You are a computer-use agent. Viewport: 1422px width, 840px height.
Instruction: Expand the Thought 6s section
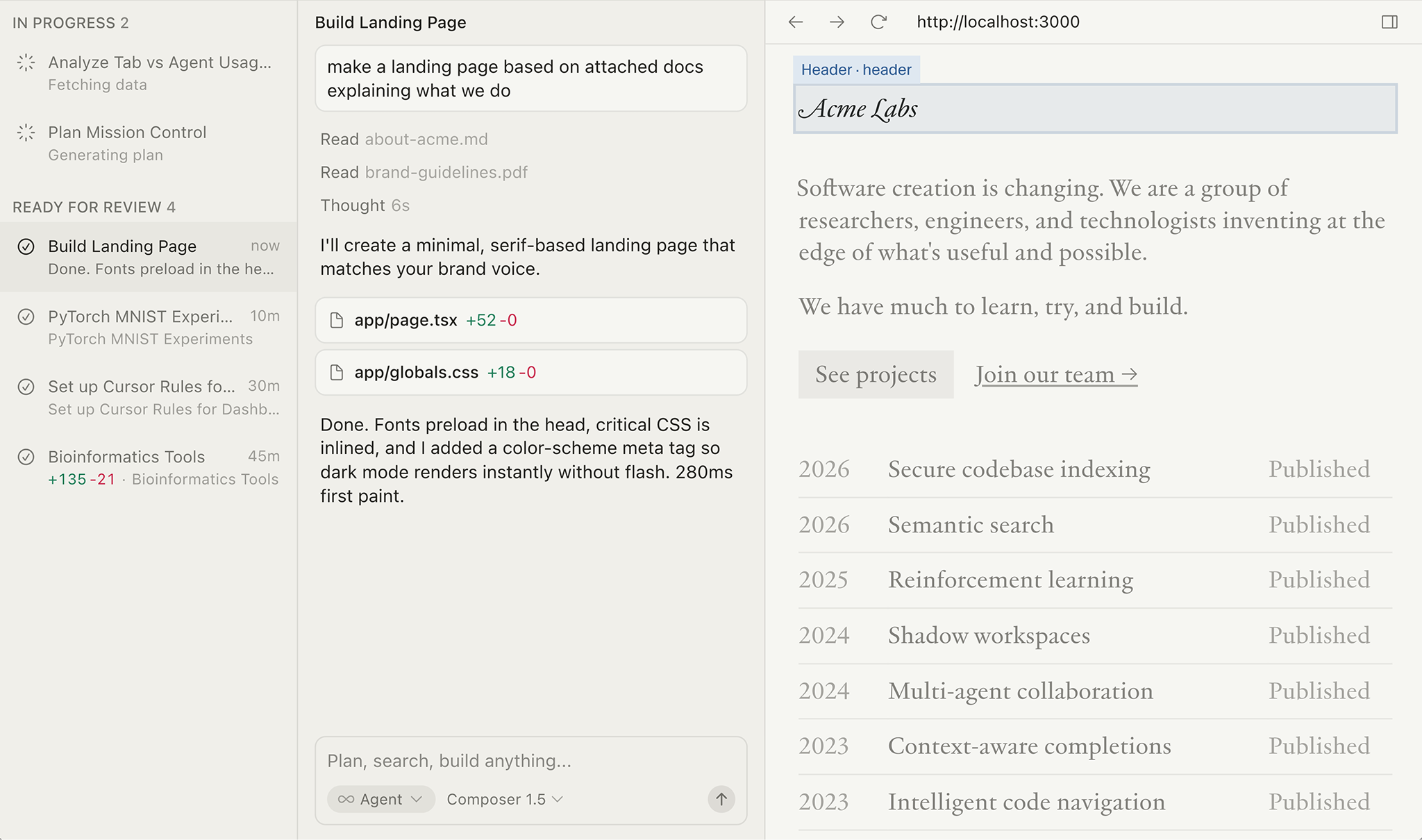(x=365, y=205)
